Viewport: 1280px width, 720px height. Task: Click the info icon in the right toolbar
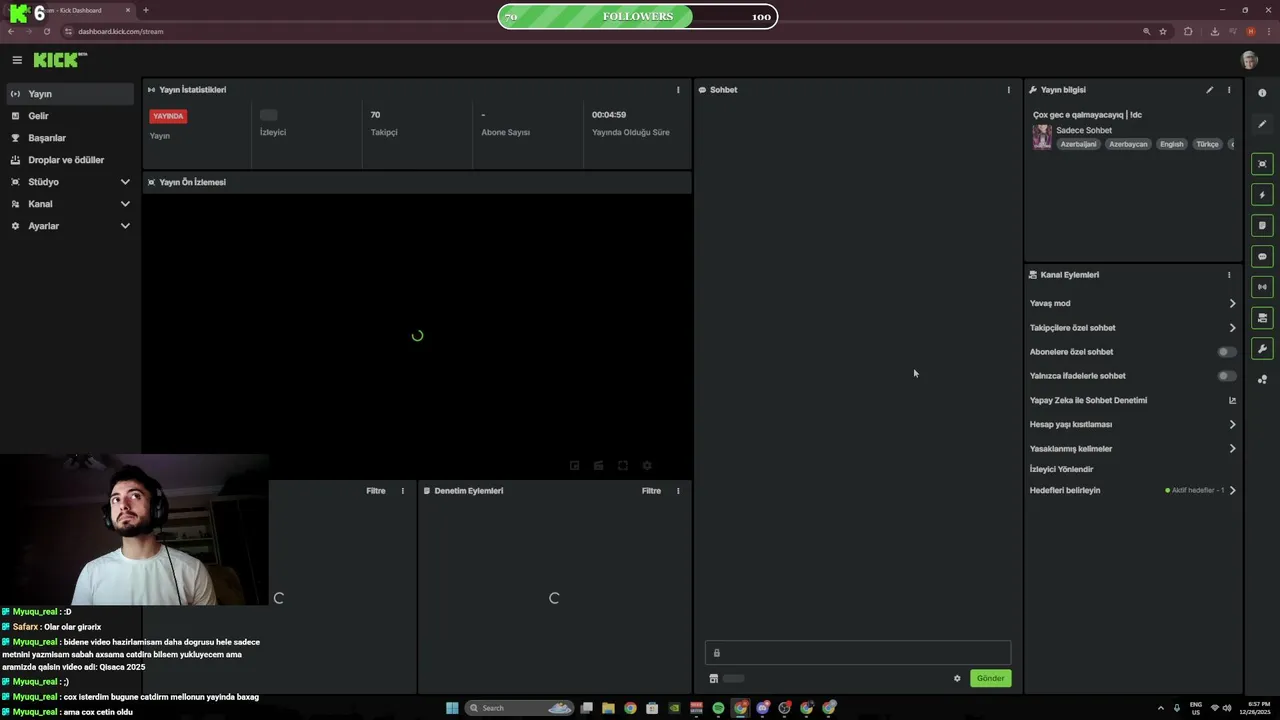[x=1262, y=93]
